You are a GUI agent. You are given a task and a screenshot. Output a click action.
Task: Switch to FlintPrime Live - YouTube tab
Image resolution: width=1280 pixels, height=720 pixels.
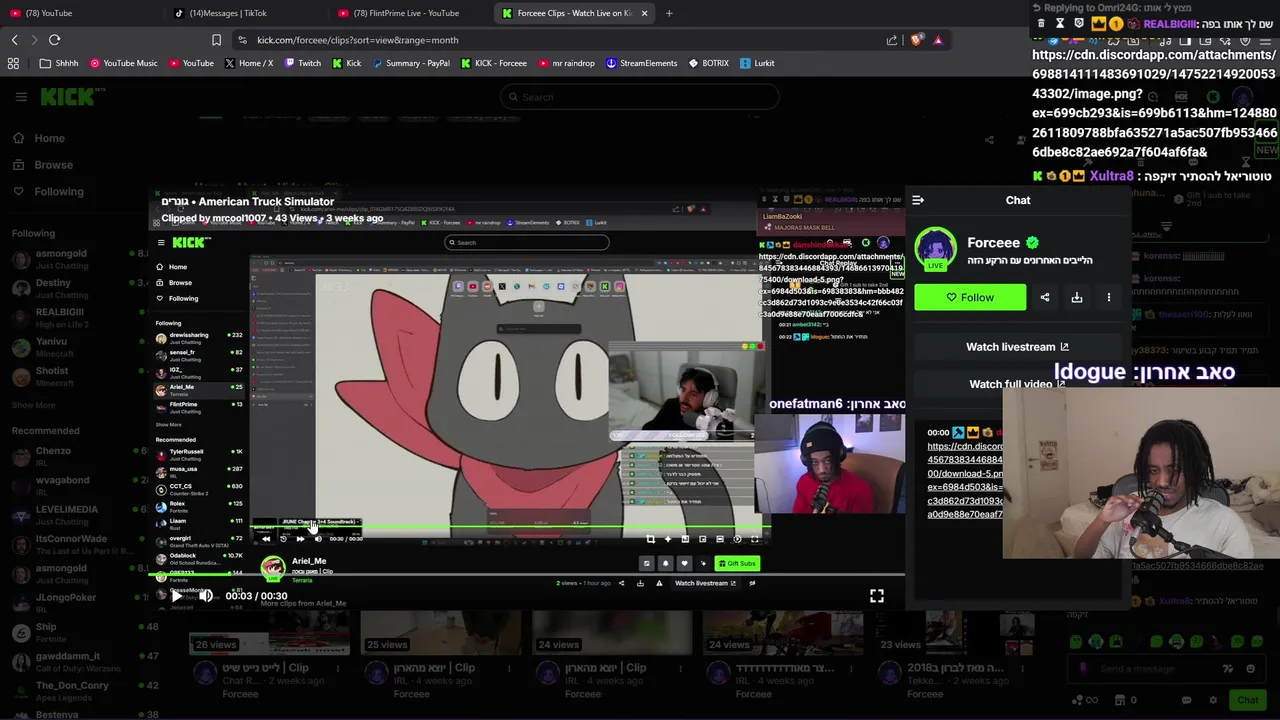click(410, 13)
